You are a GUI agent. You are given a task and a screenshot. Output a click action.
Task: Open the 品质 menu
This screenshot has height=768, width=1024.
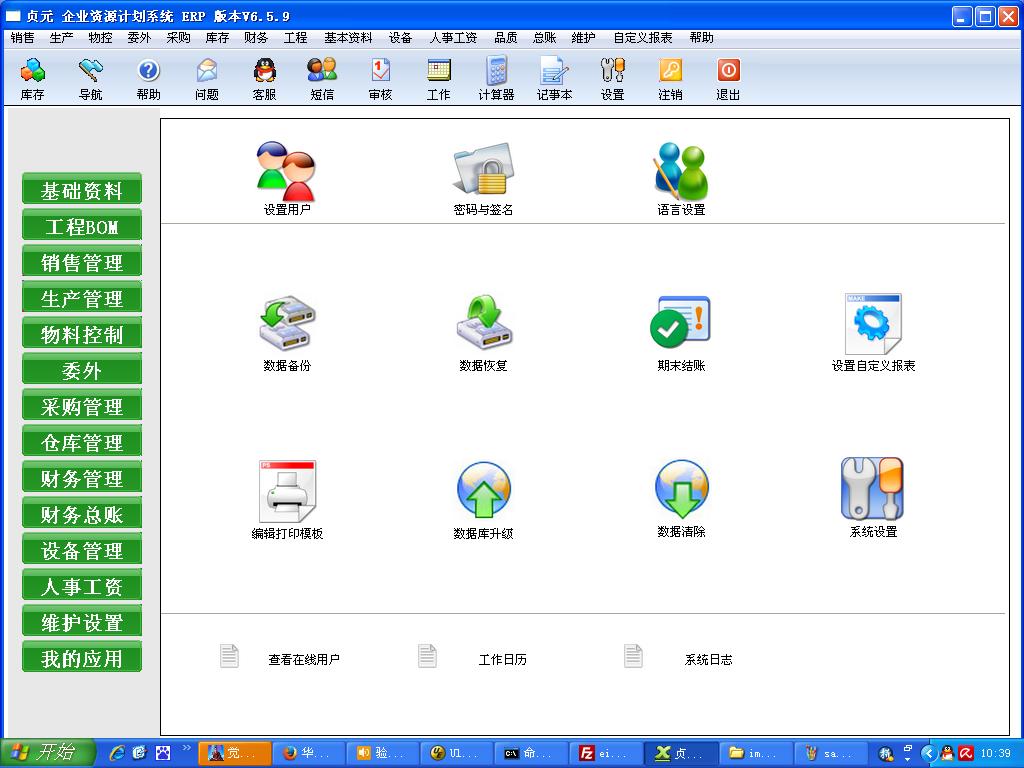pos(505,38)
